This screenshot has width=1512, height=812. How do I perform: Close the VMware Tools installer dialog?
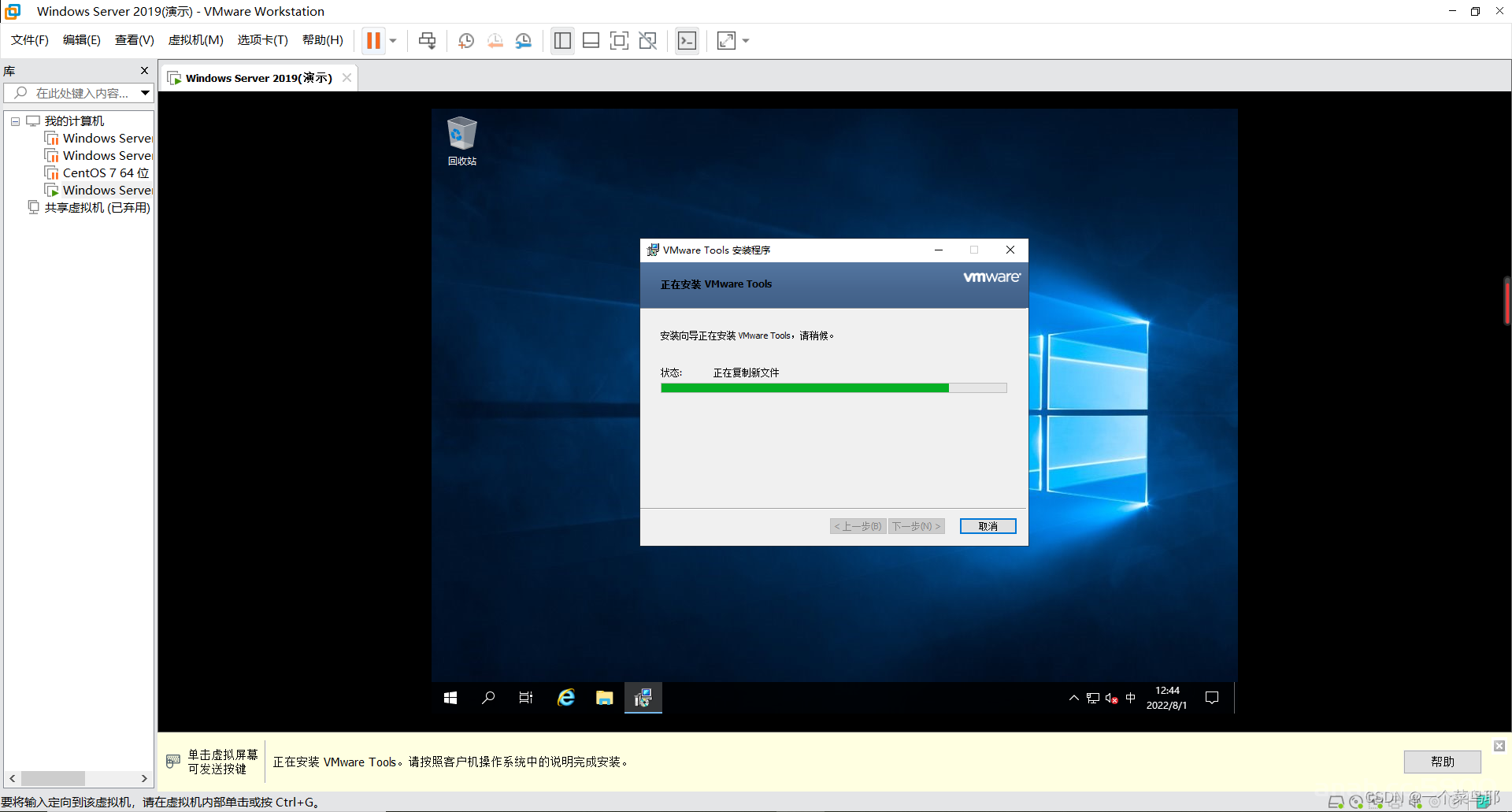[1010, 250]
